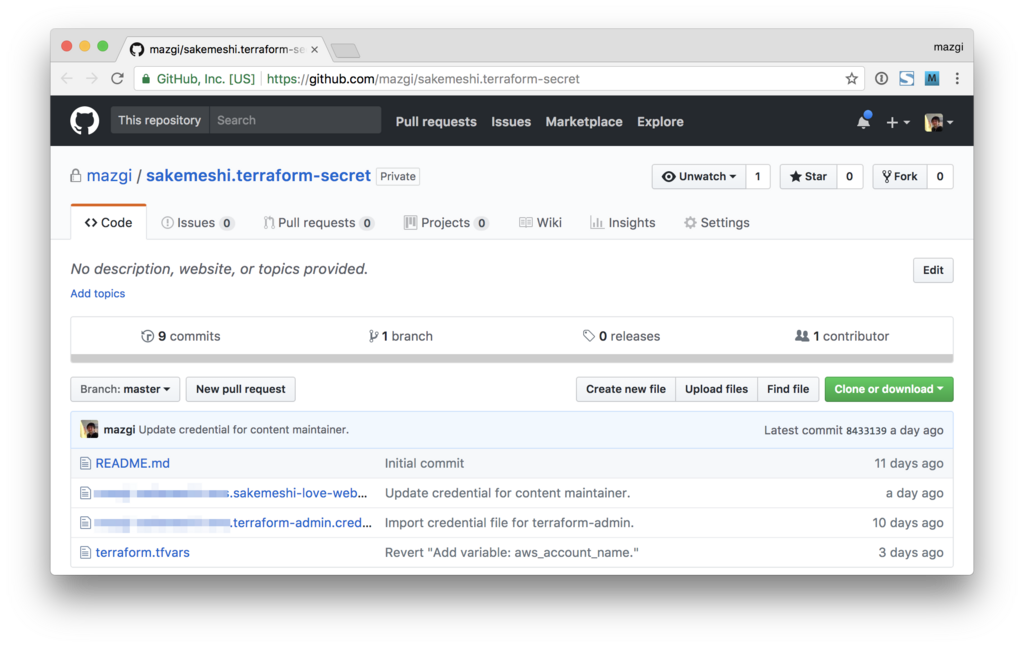Click Pull requests in top navigation
Viewport: 1024px width, 647px height.
pos(436,121)
